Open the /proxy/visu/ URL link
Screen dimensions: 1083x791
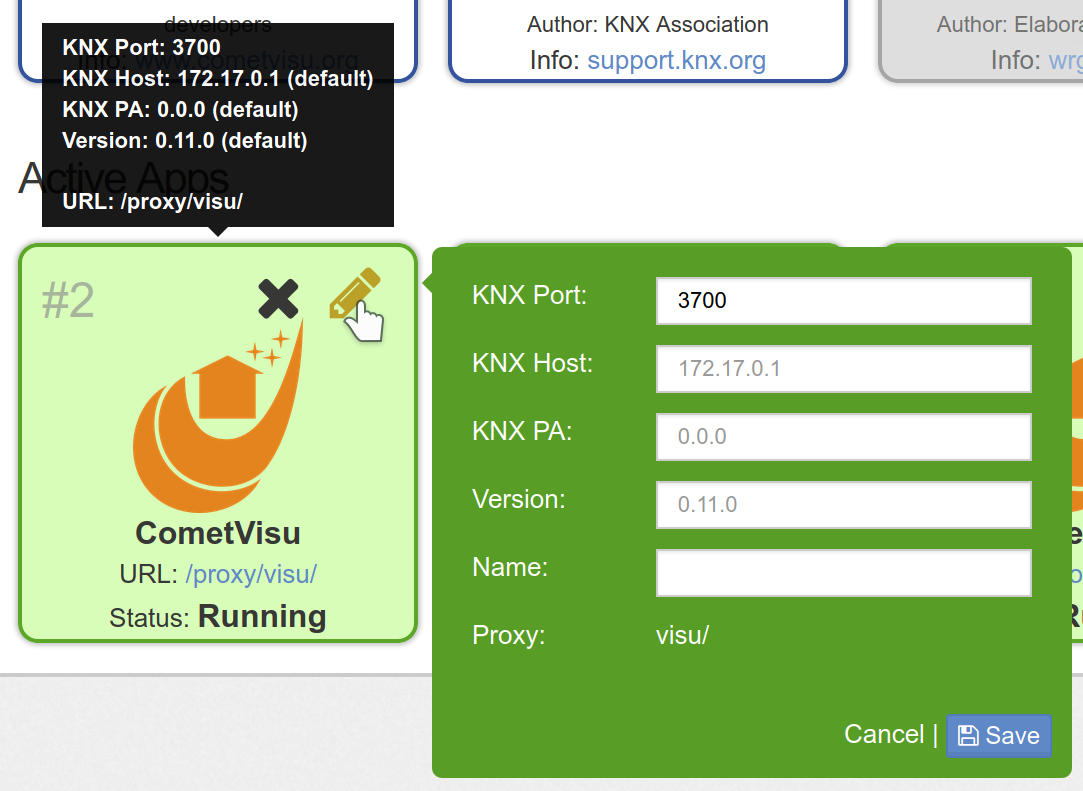tap(251, 574)
